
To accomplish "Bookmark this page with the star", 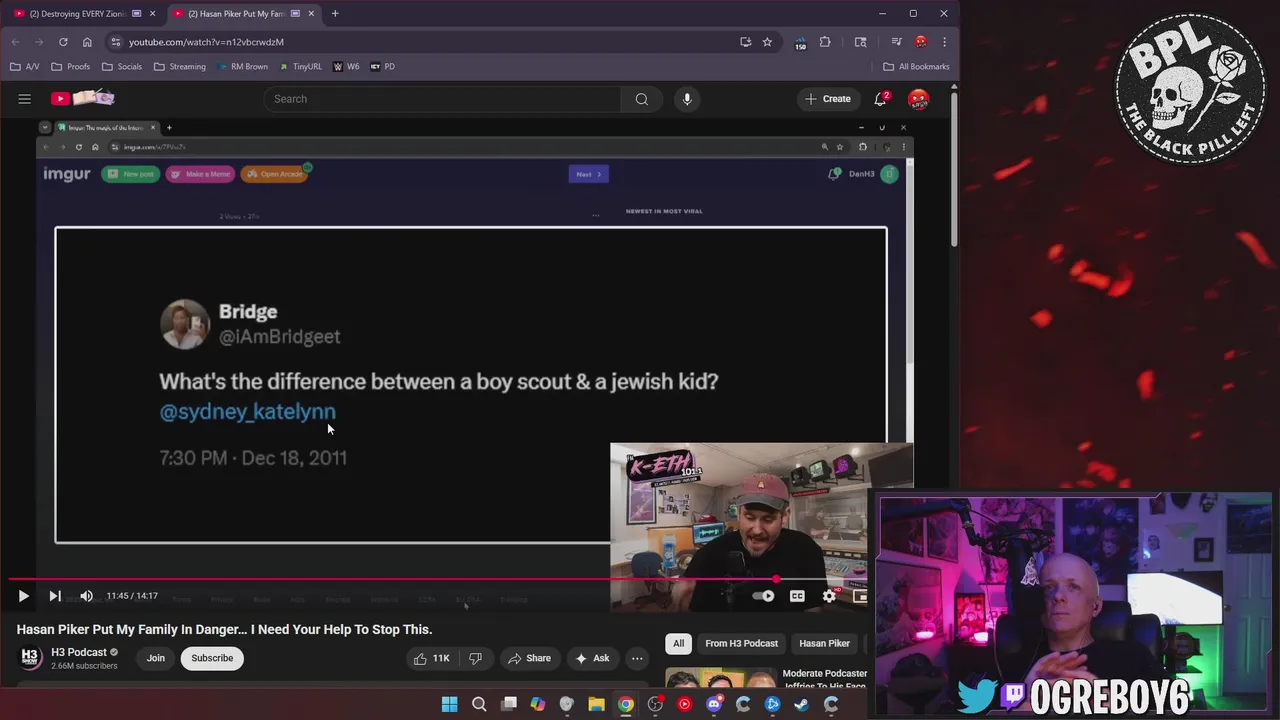I will click(x=767, y=42).
